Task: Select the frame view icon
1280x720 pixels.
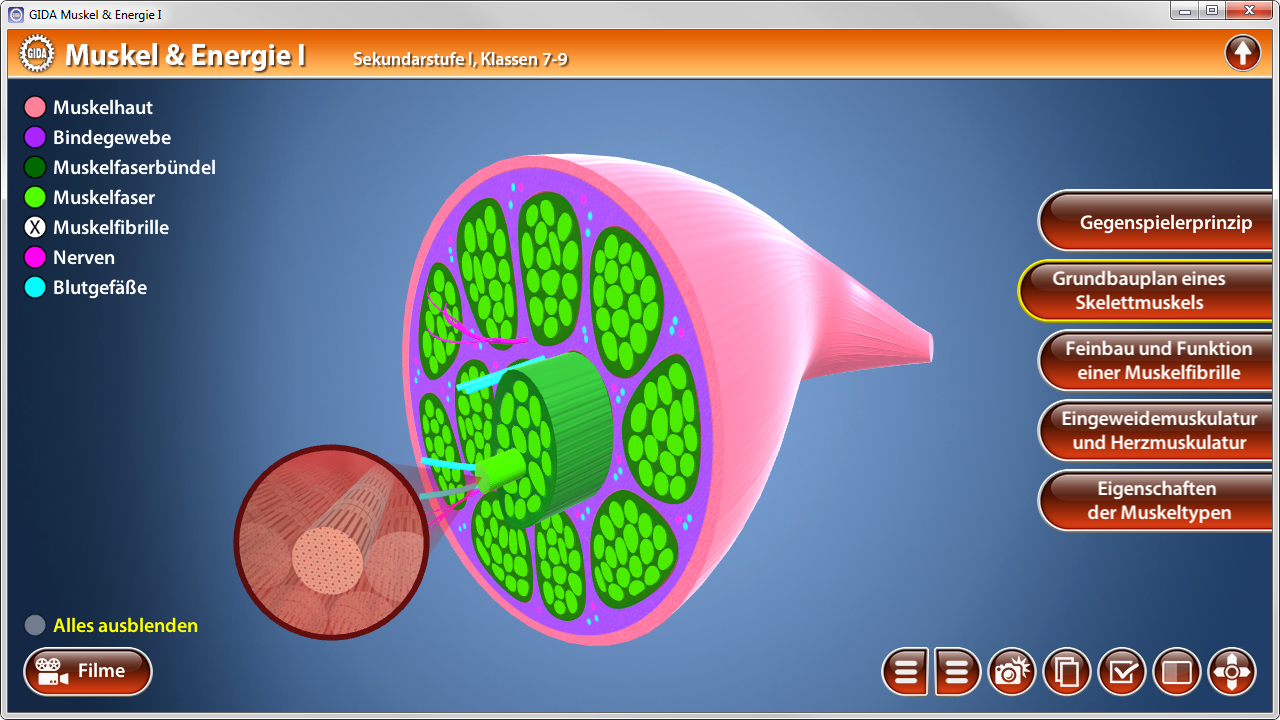Action: coord(1177,671)
